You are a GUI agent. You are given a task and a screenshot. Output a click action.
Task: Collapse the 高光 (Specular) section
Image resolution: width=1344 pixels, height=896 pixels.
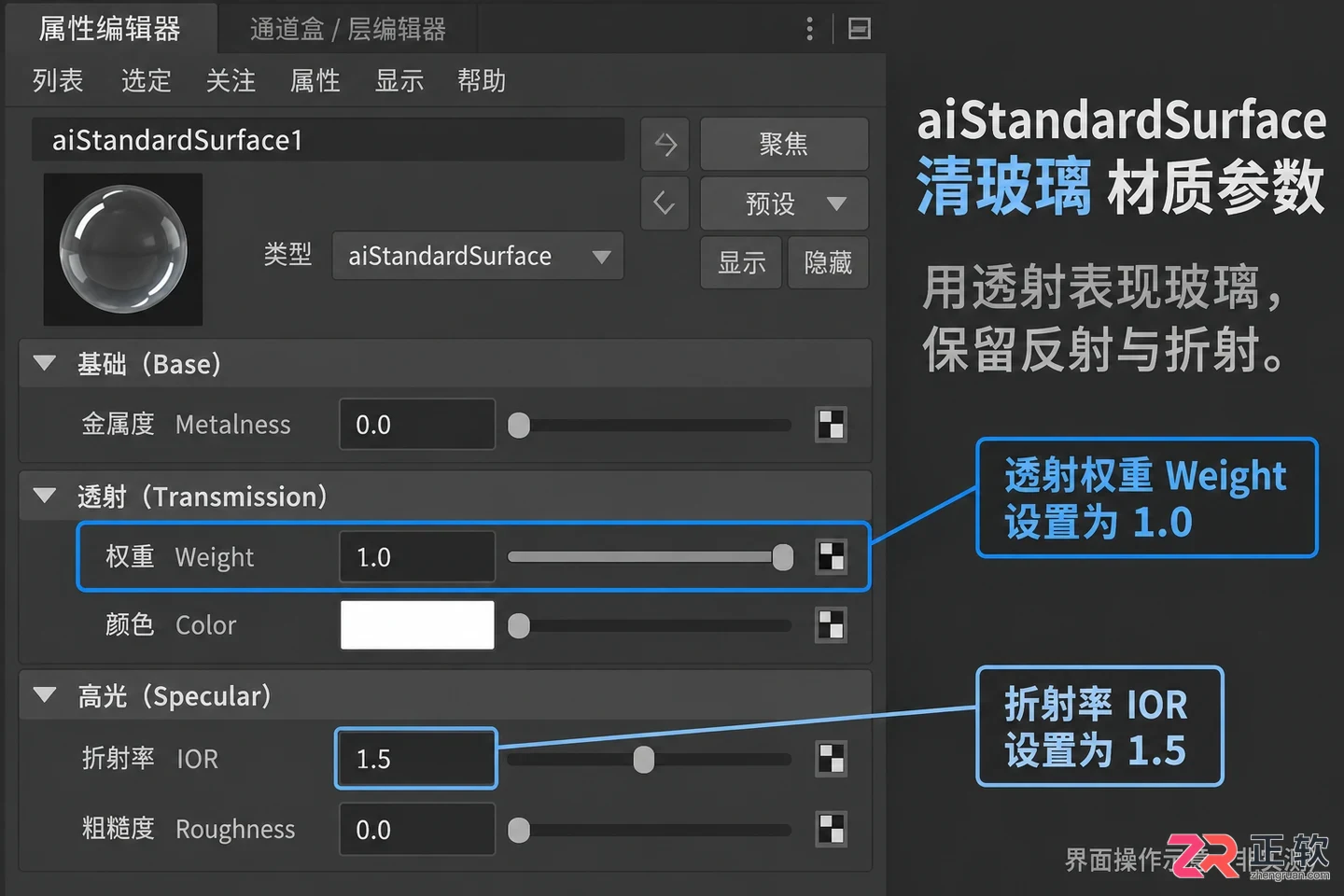click(44, 695)
